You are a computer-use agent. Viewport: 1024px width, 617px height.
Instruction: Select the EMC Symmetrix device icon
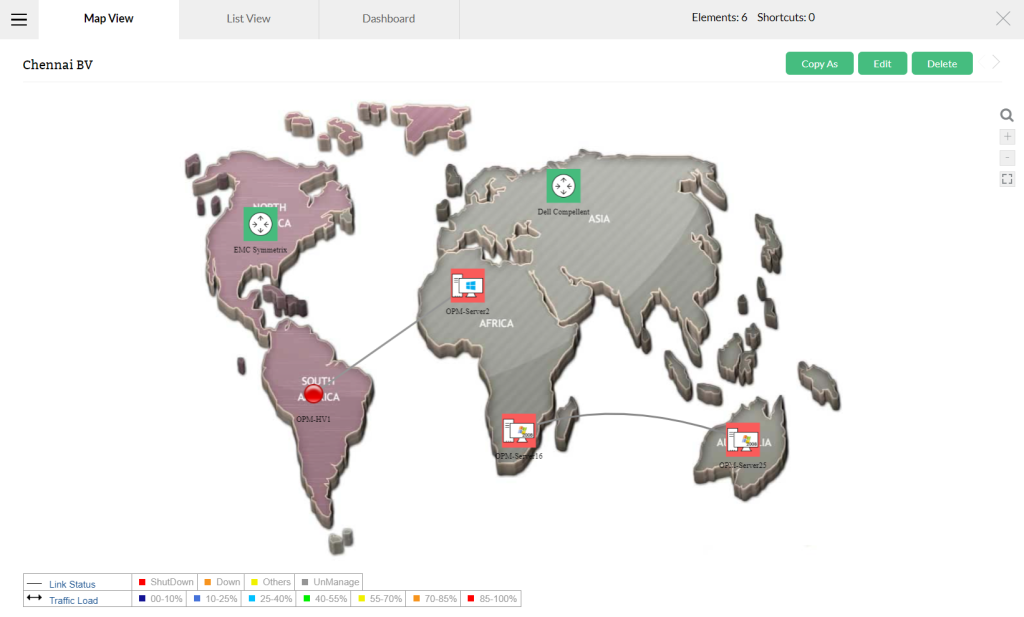260,223
